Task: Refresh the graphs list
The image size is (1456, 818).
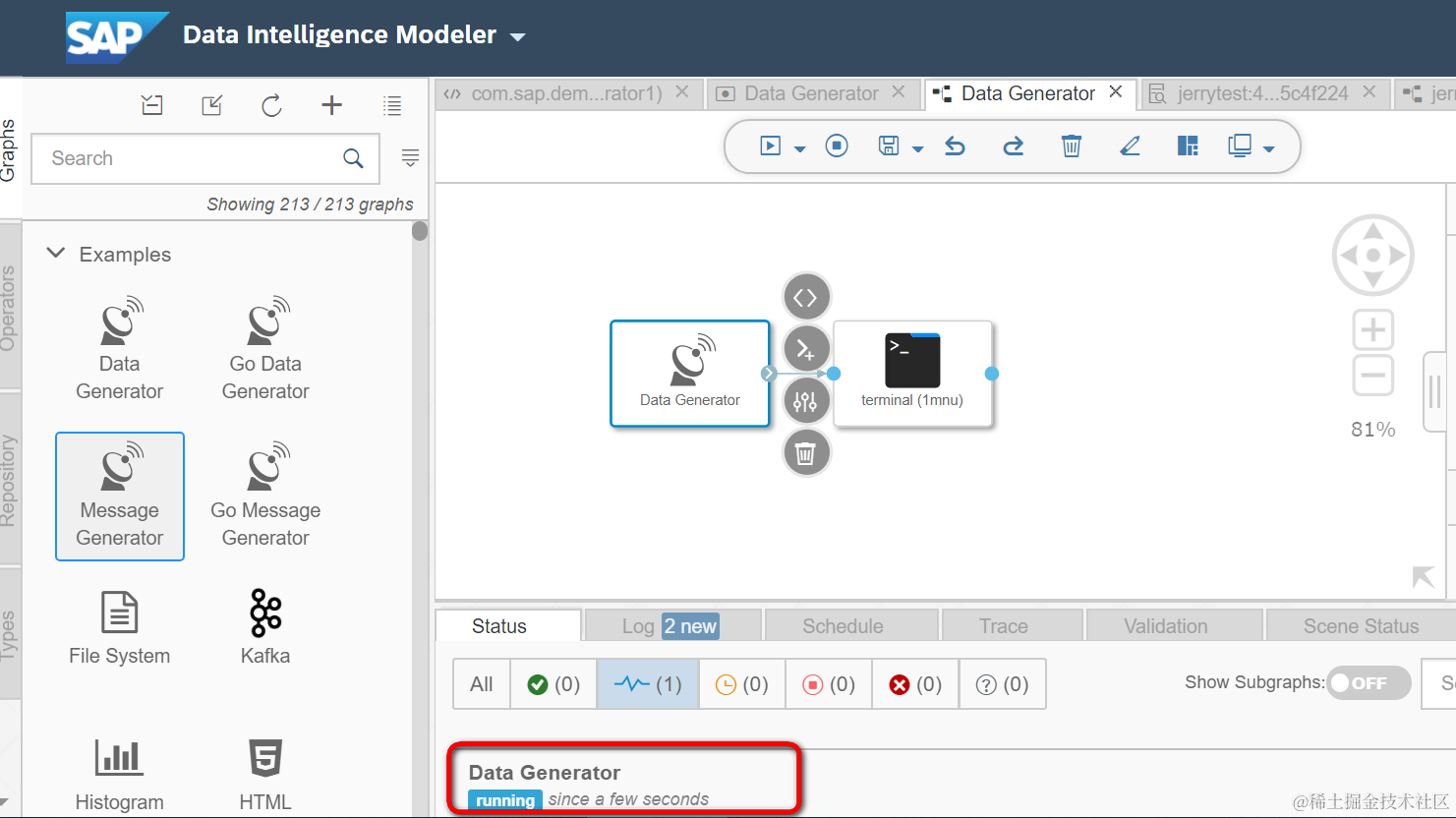Action: [x=271, y=105]
